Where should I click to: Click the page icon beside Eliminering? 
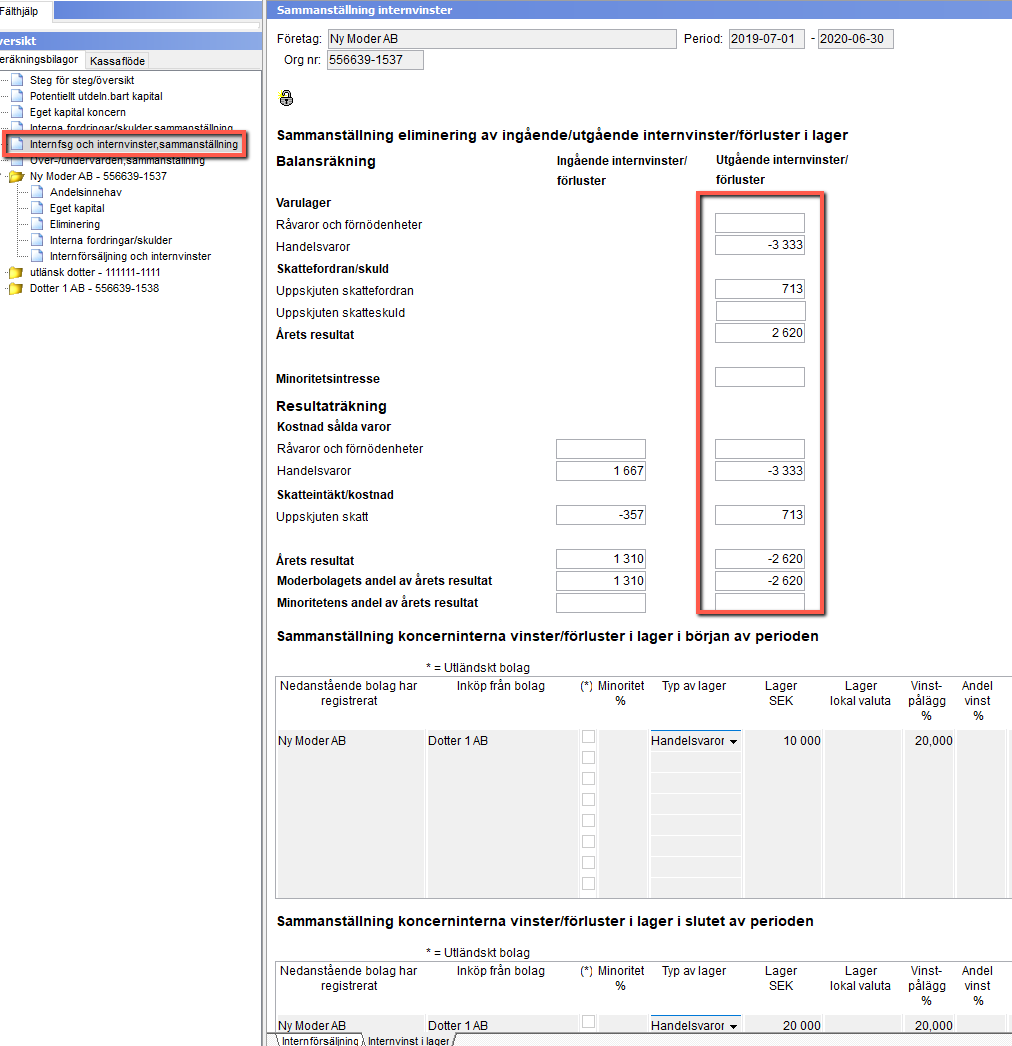[37, 224]
